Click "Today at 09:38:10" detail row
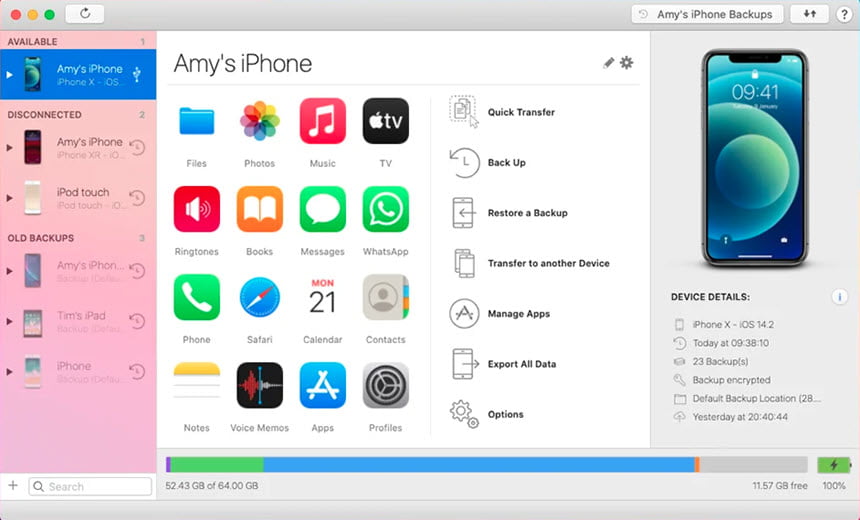The height and width of the screenshot is (520, 860). 721,343
